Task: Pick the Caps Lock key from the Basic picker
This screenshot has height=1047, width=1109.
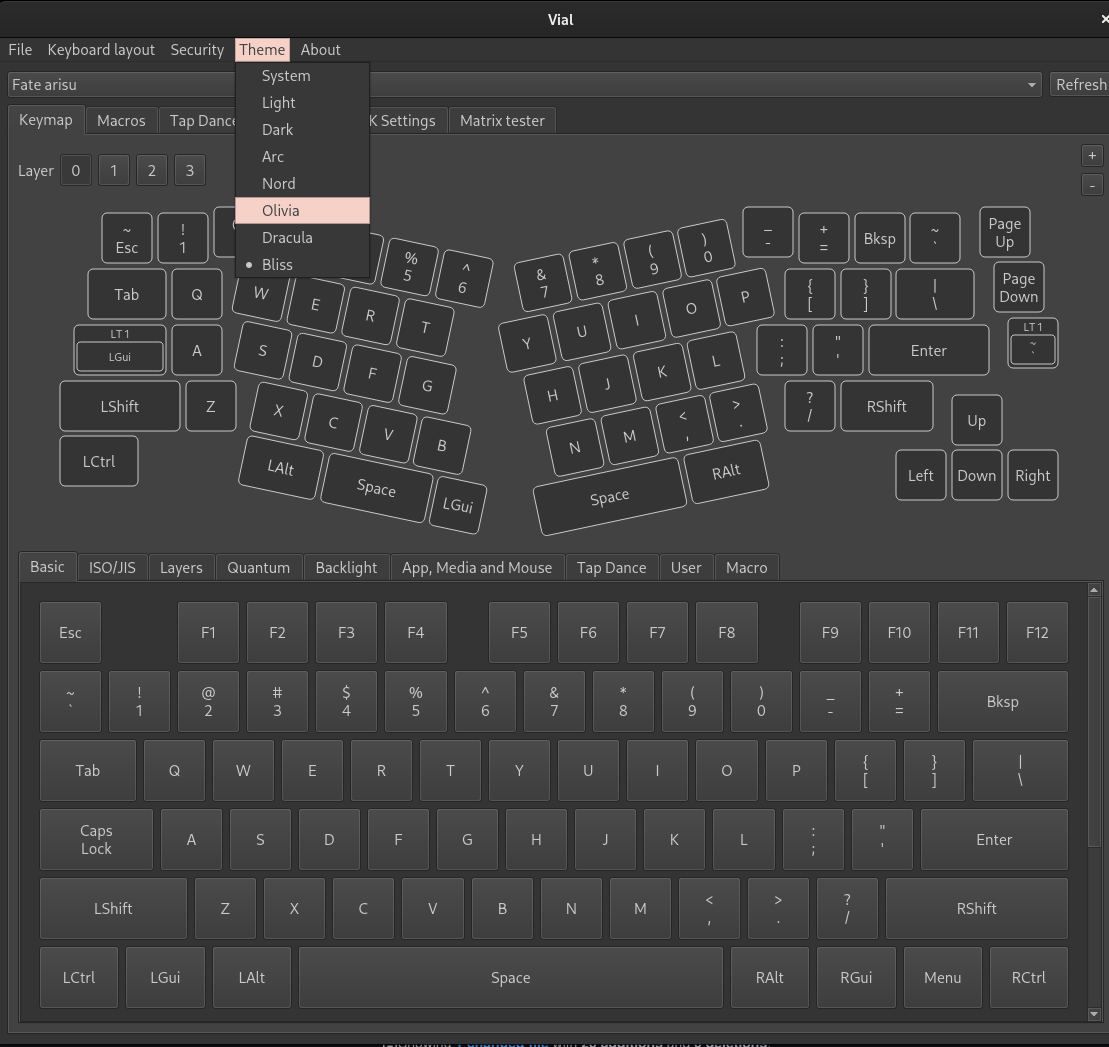Action: click(x=95, y=839)
